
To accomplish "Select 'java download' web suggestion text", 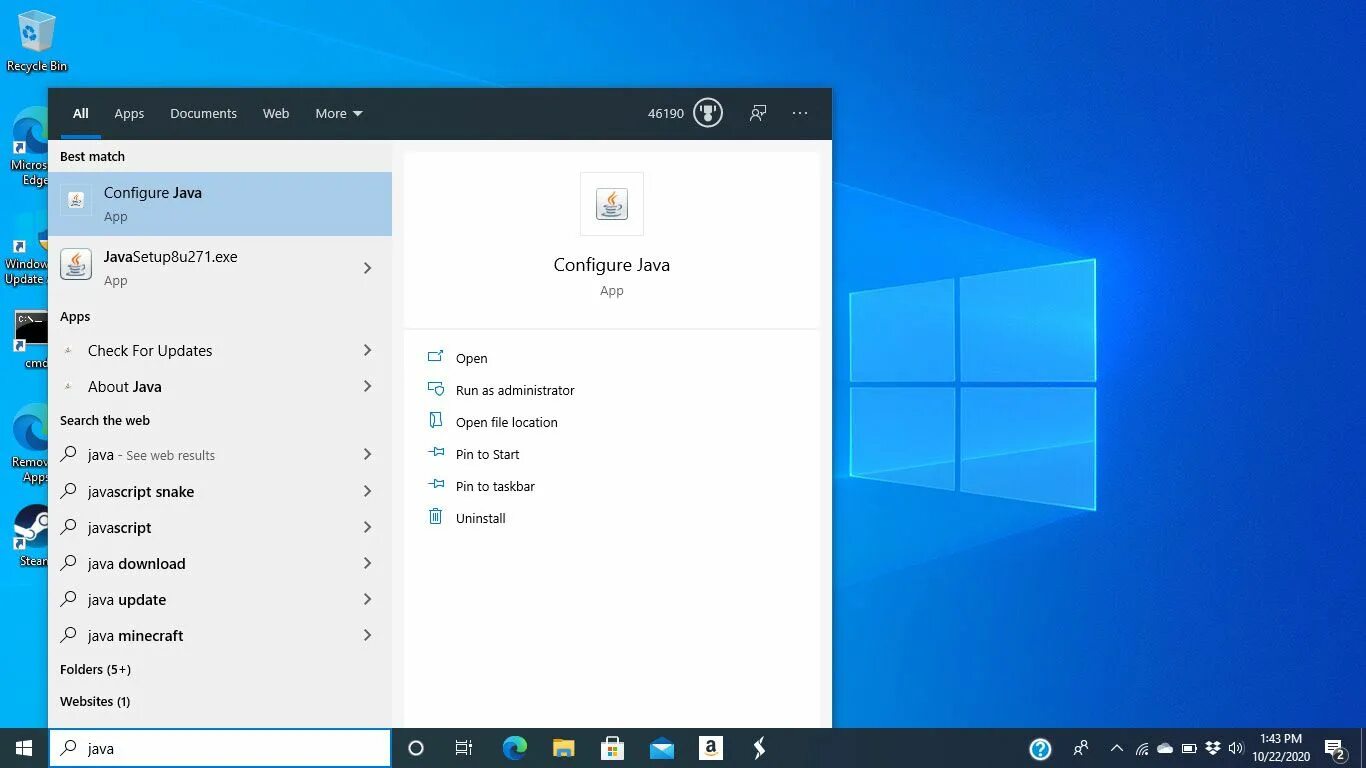I will pos(136,563).
